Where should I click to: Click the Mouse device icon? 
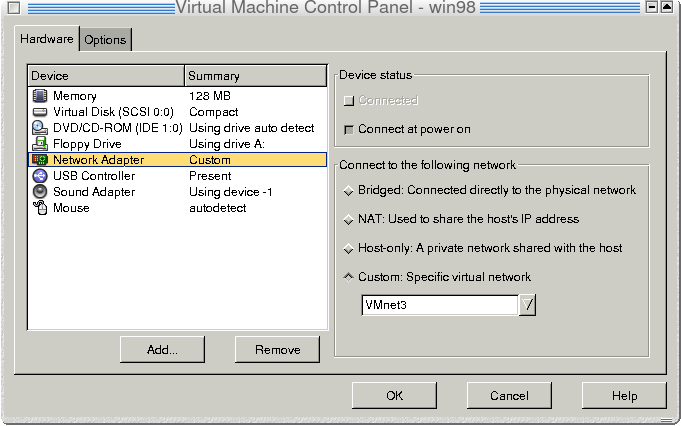coord(40,208)
